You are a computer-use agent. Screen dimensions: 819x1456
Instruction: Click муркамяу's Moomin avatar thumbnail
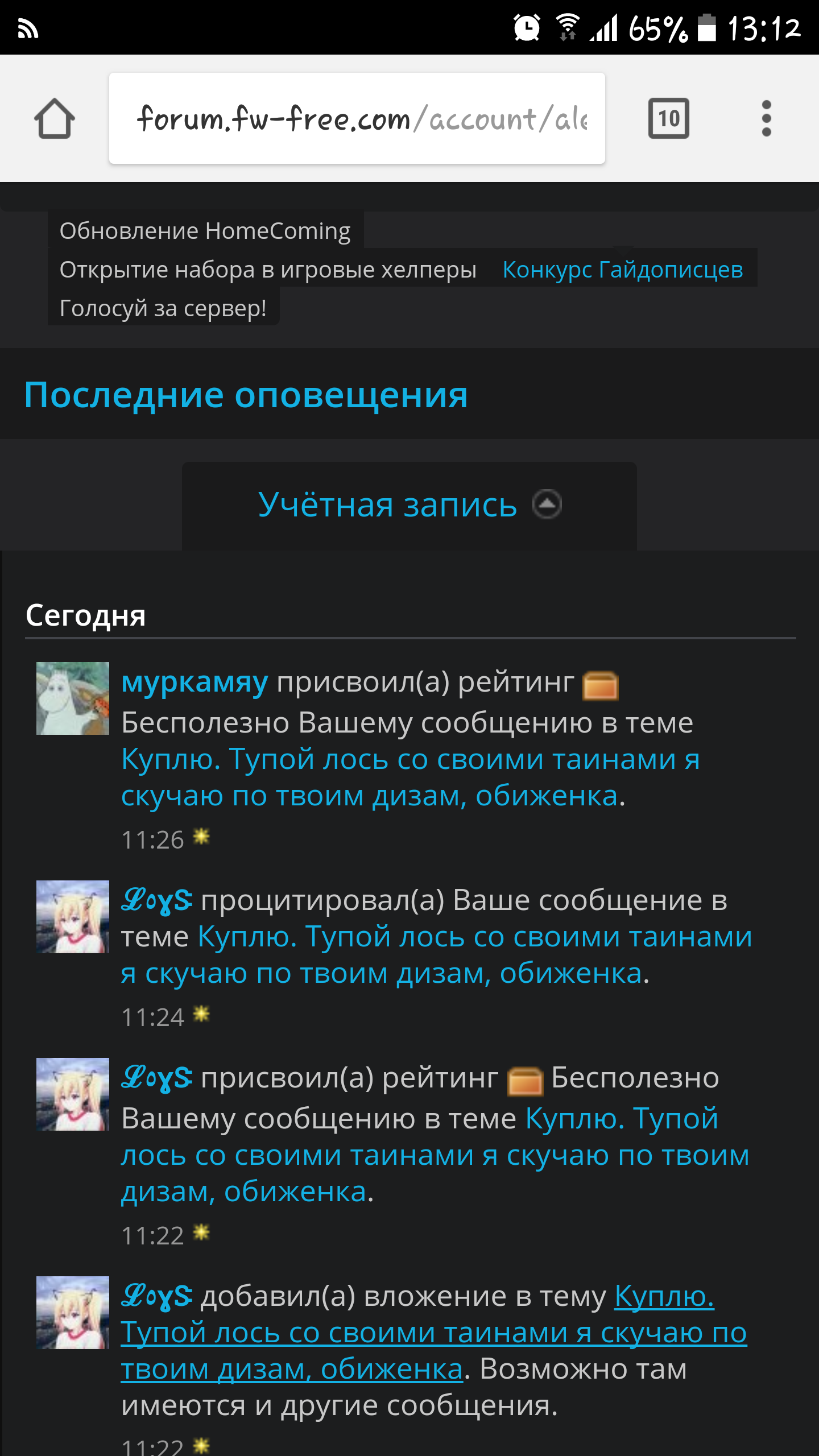click(x=73, y=698)
